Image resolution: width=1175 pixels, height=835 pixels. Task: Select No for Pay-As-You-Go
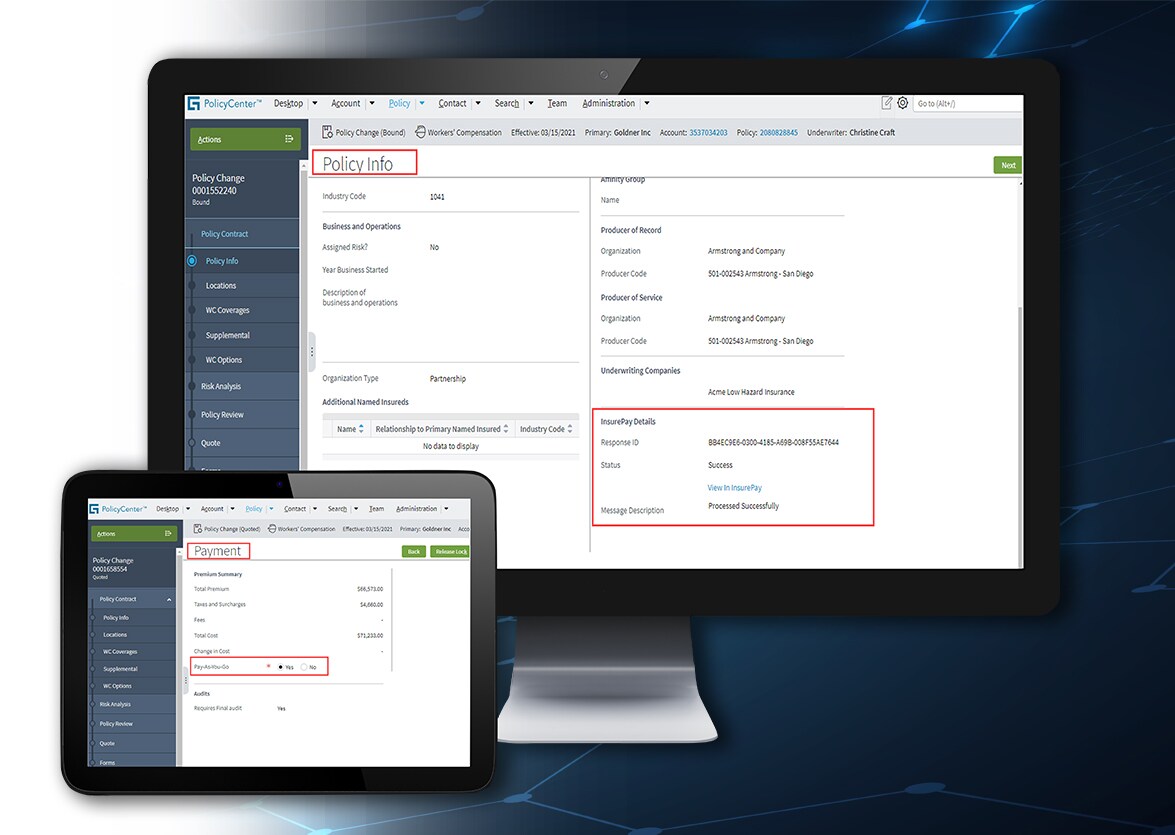[x=303, y=666]
